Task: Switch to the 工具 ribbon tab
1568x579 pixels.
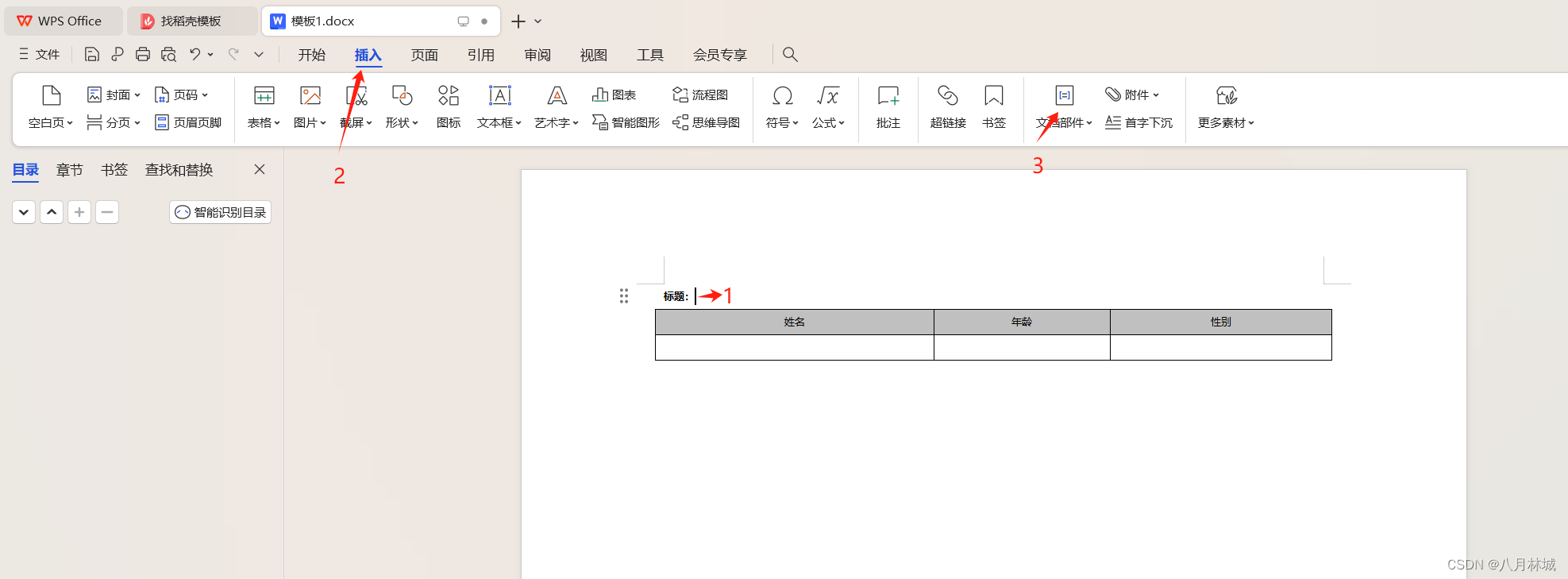Action: (650, 55)
